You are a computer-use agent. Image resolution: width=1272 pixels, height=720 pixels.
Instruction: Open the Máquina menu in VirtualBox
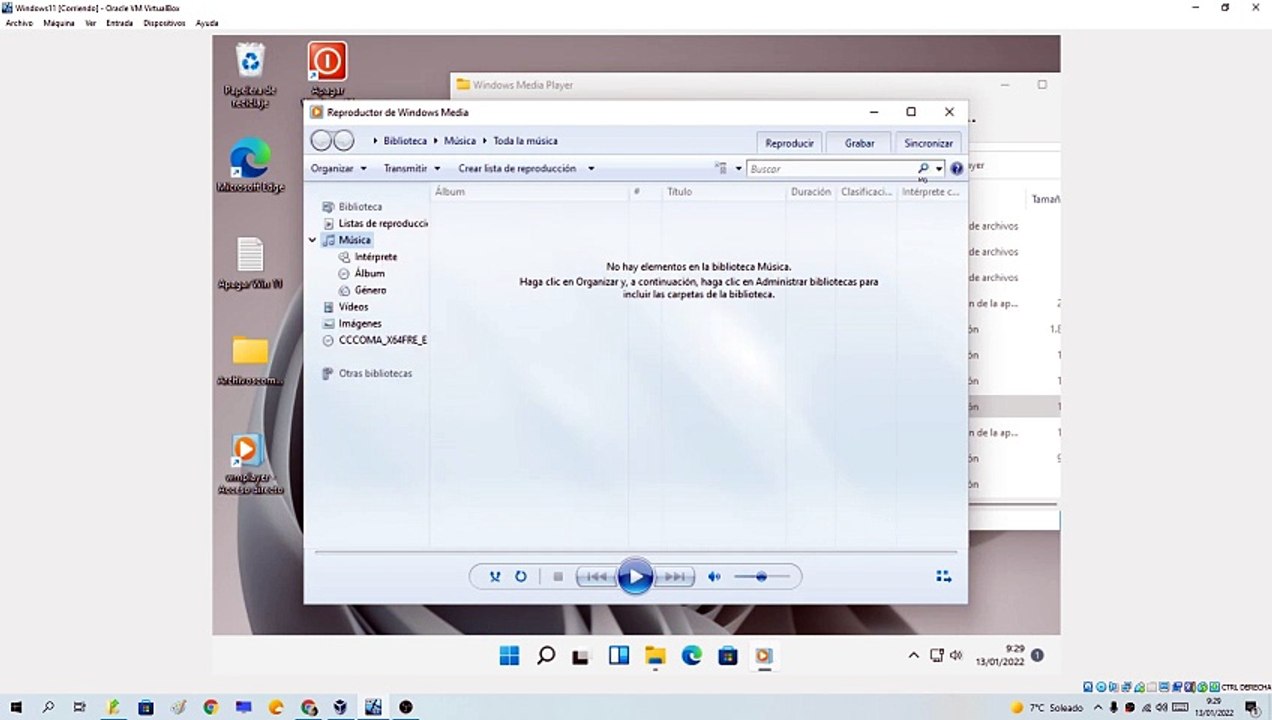coord(58,23)
